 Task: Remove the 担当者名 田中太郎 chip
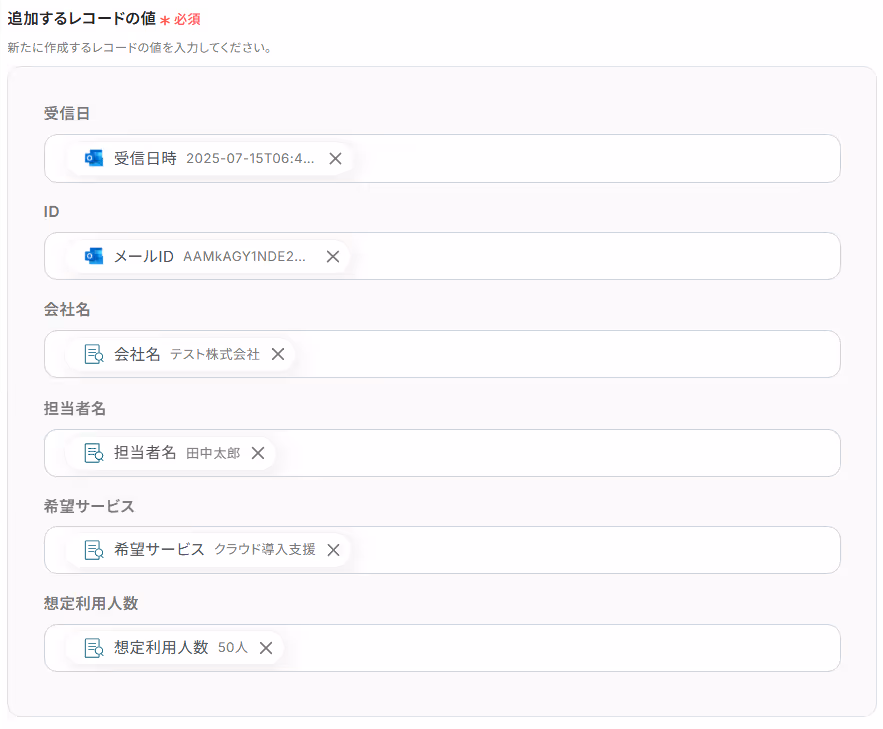[x=258, y=453]
